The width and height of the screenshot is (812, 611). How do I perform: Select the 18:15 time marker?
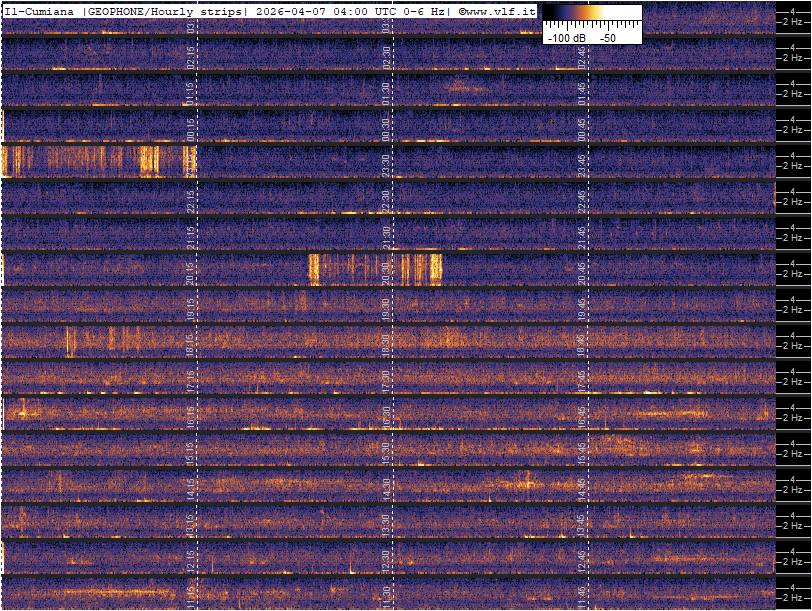191,342
